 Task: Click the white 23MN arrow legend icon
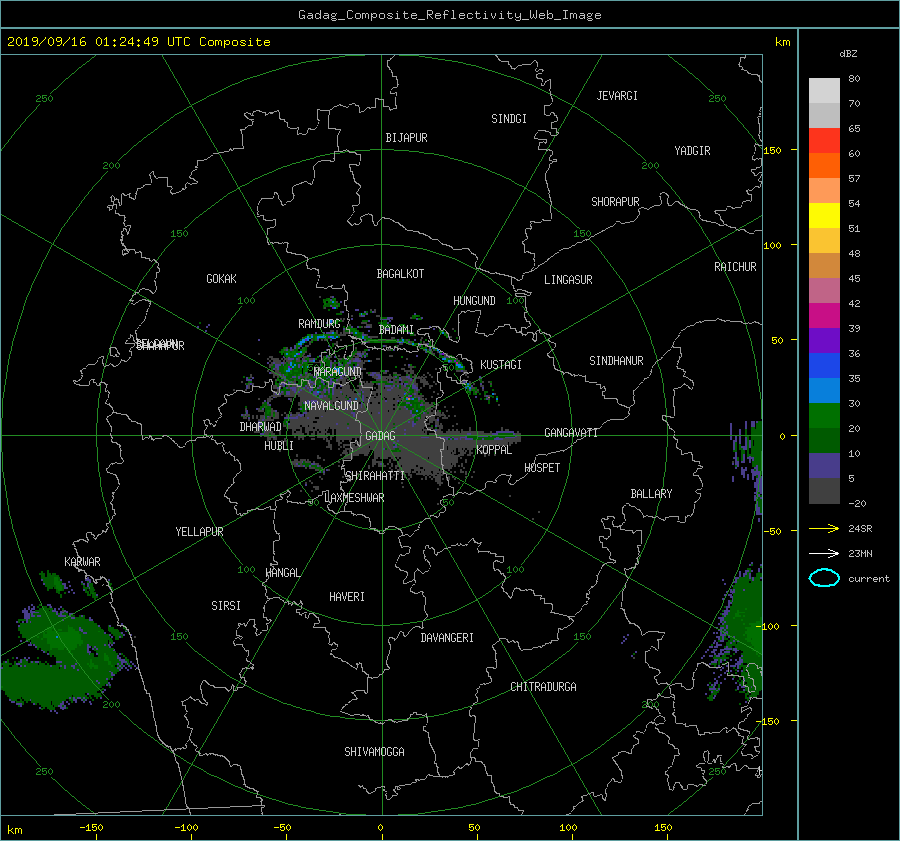pyautogui.click(x=824, y=553)
